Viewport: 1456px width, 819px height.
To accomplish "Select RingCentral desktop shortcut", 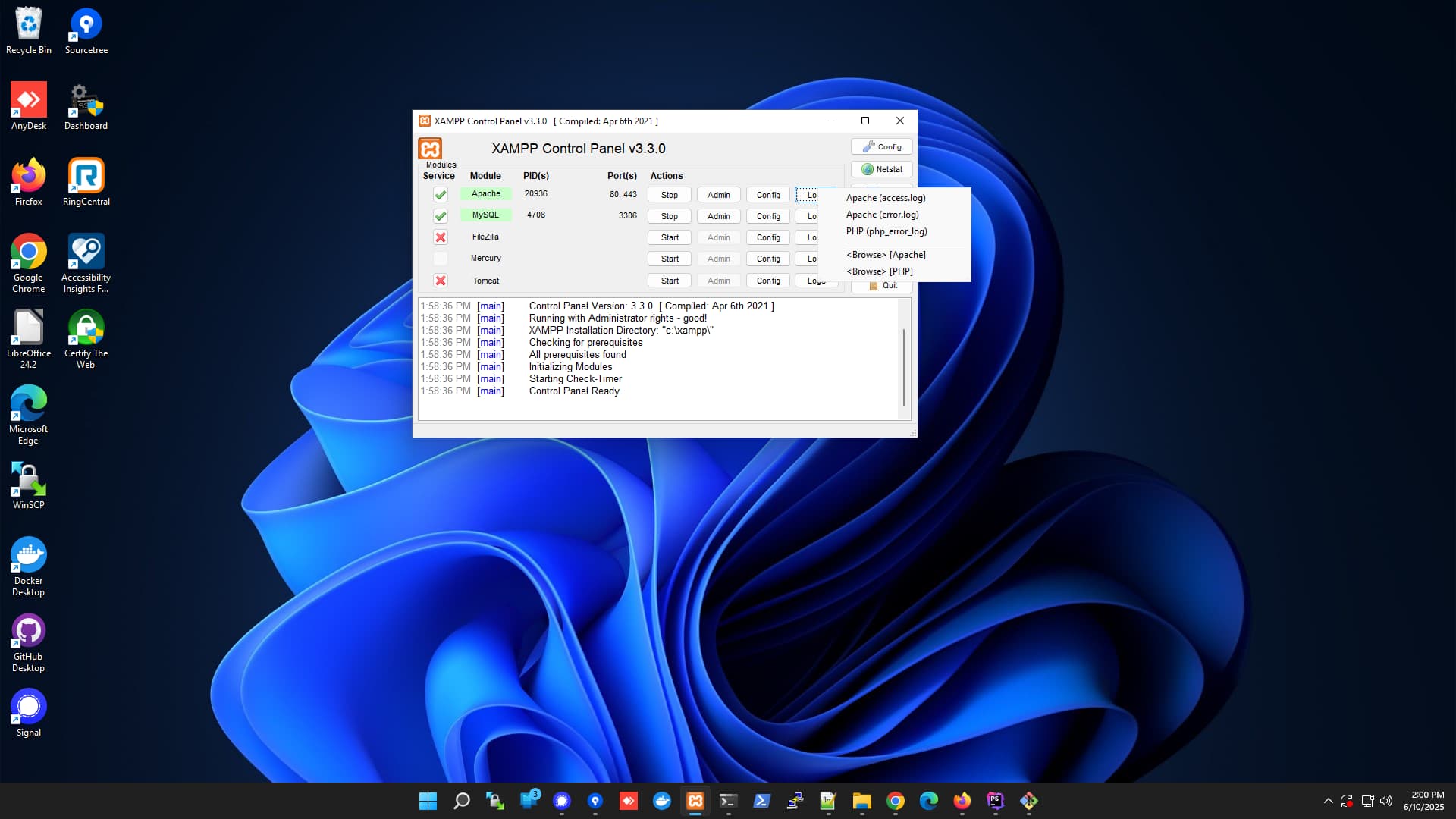I will (x=86, y=183).
